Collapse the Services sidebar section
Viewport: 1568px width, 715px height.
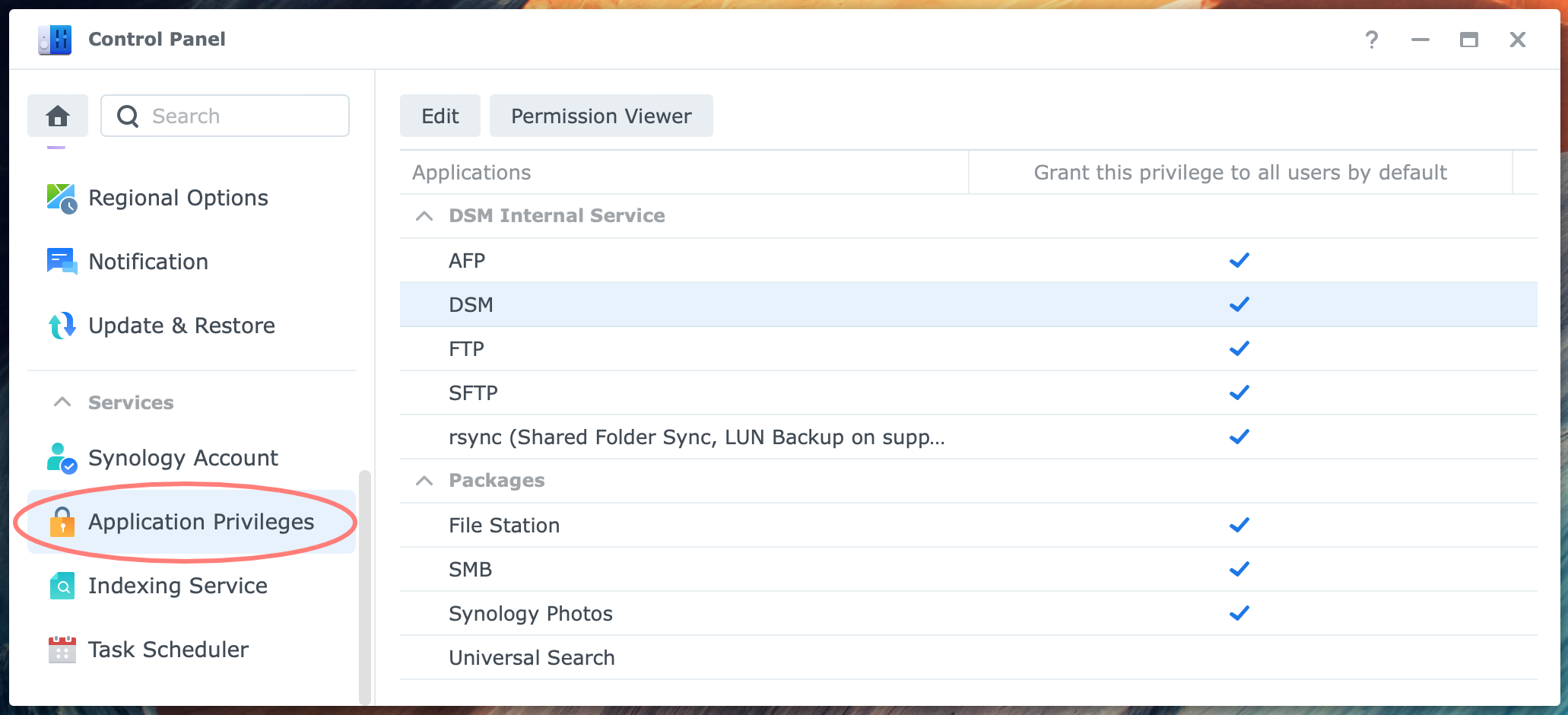[62, 402]
